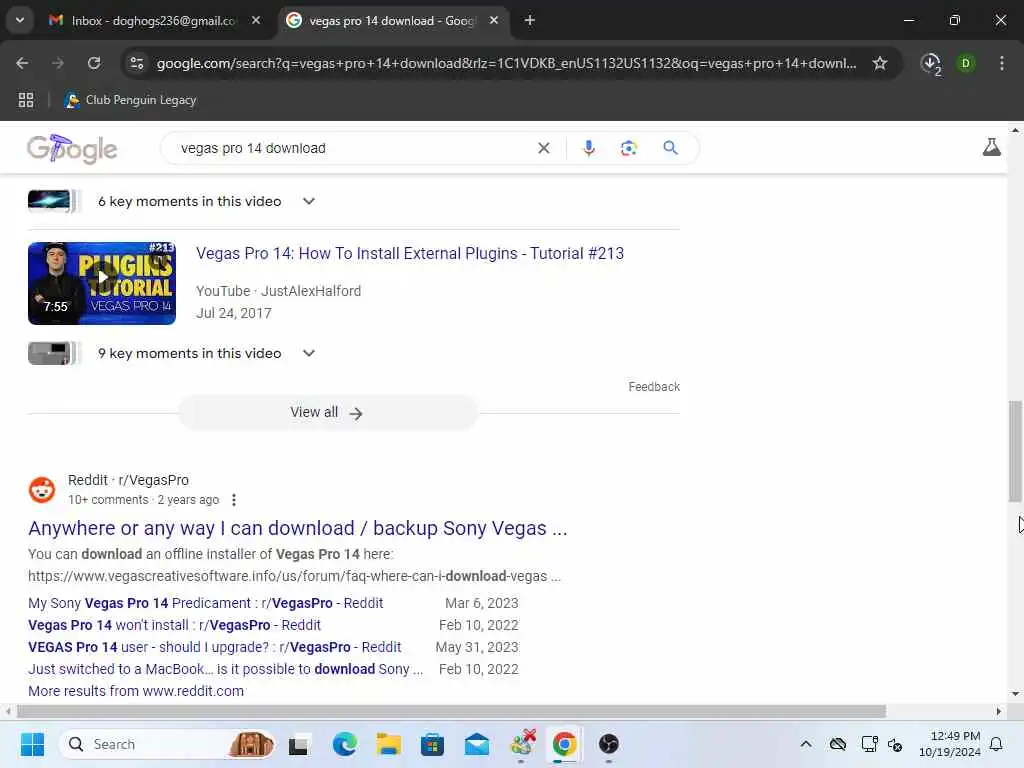
Task: Click the taskbar Search box
Action: pyautogui.click(x=167, y=744)
